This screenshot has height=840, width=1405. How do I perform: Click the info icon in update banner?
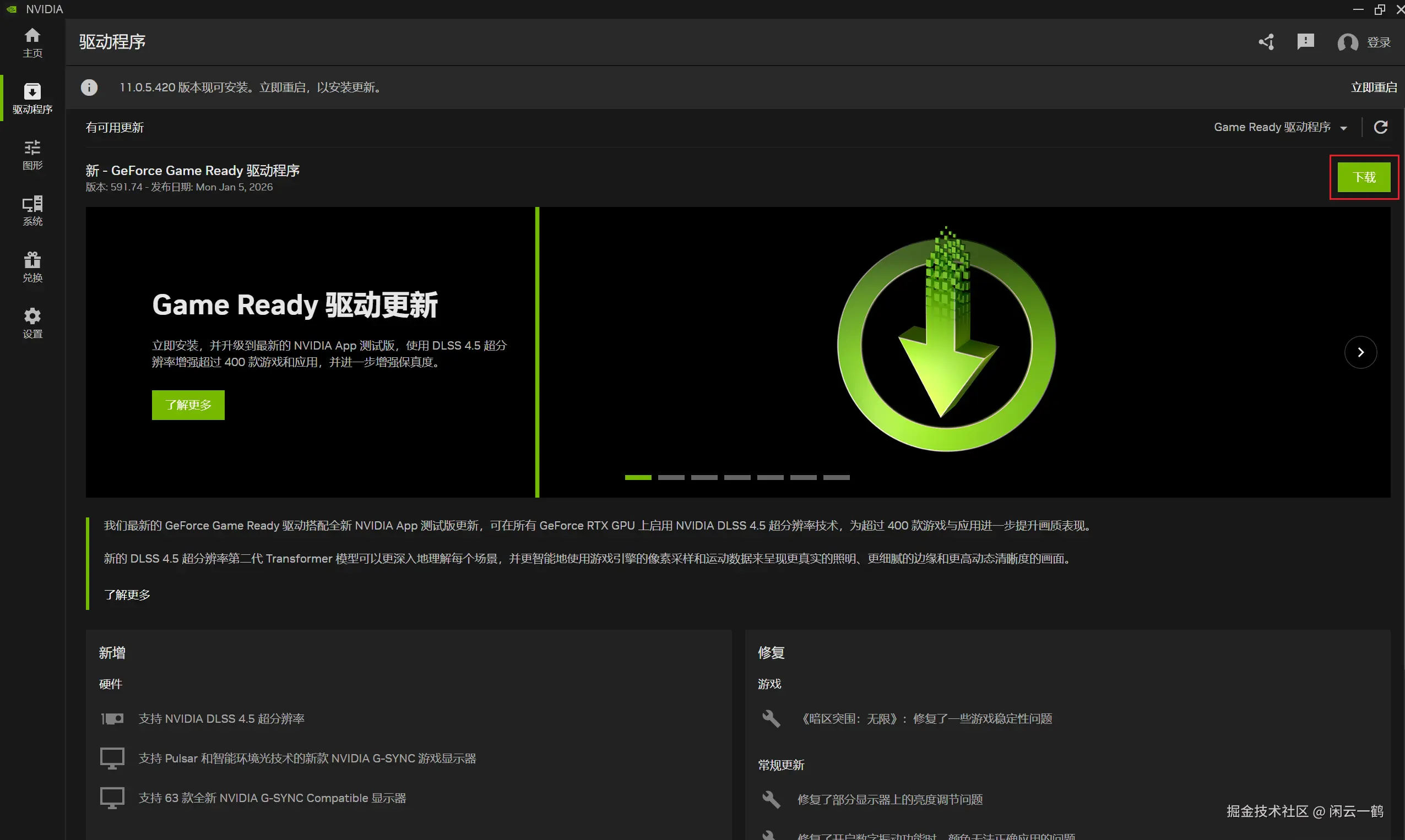89,87
